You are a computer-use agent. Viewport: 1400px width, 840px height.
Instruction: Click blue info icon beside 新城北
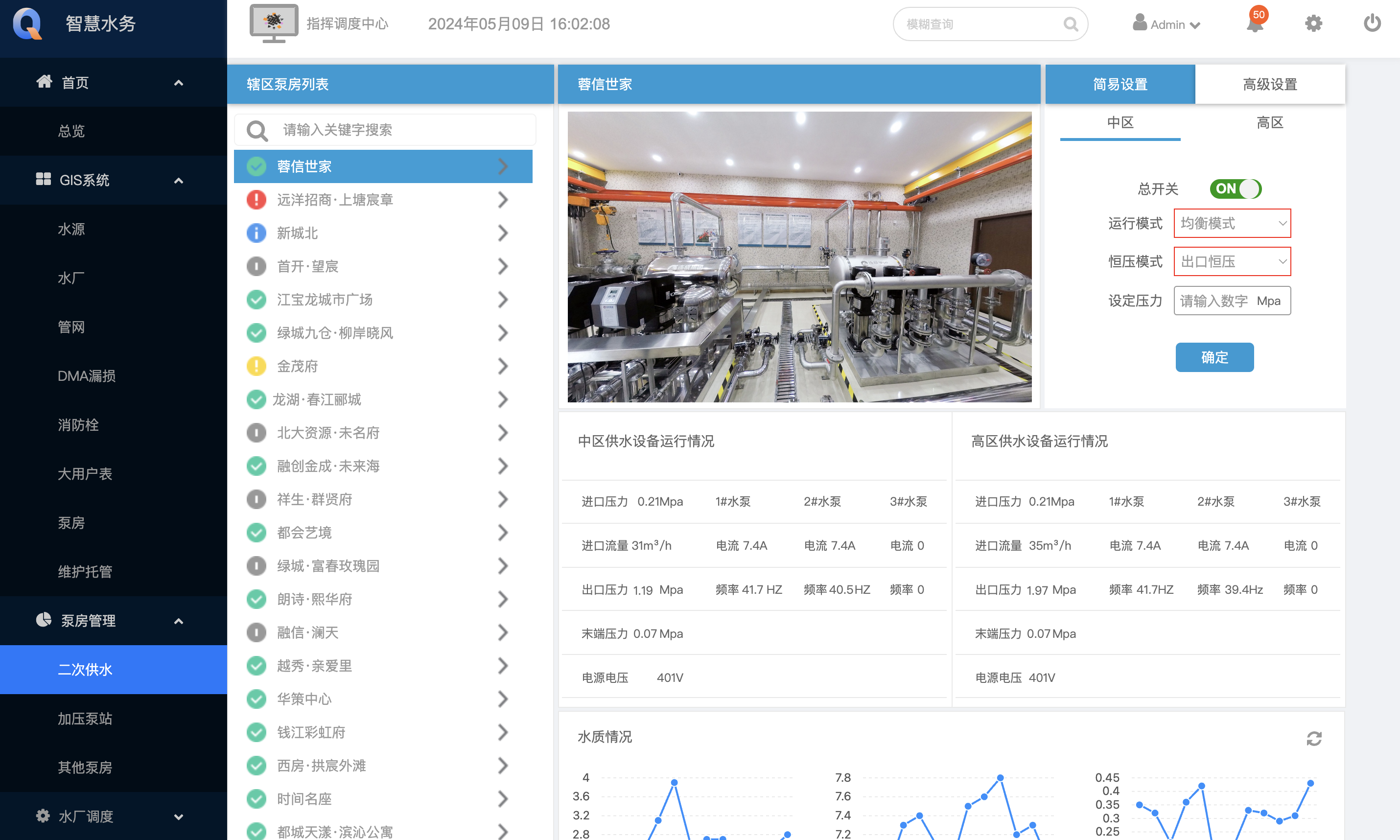tap(257, 233)
